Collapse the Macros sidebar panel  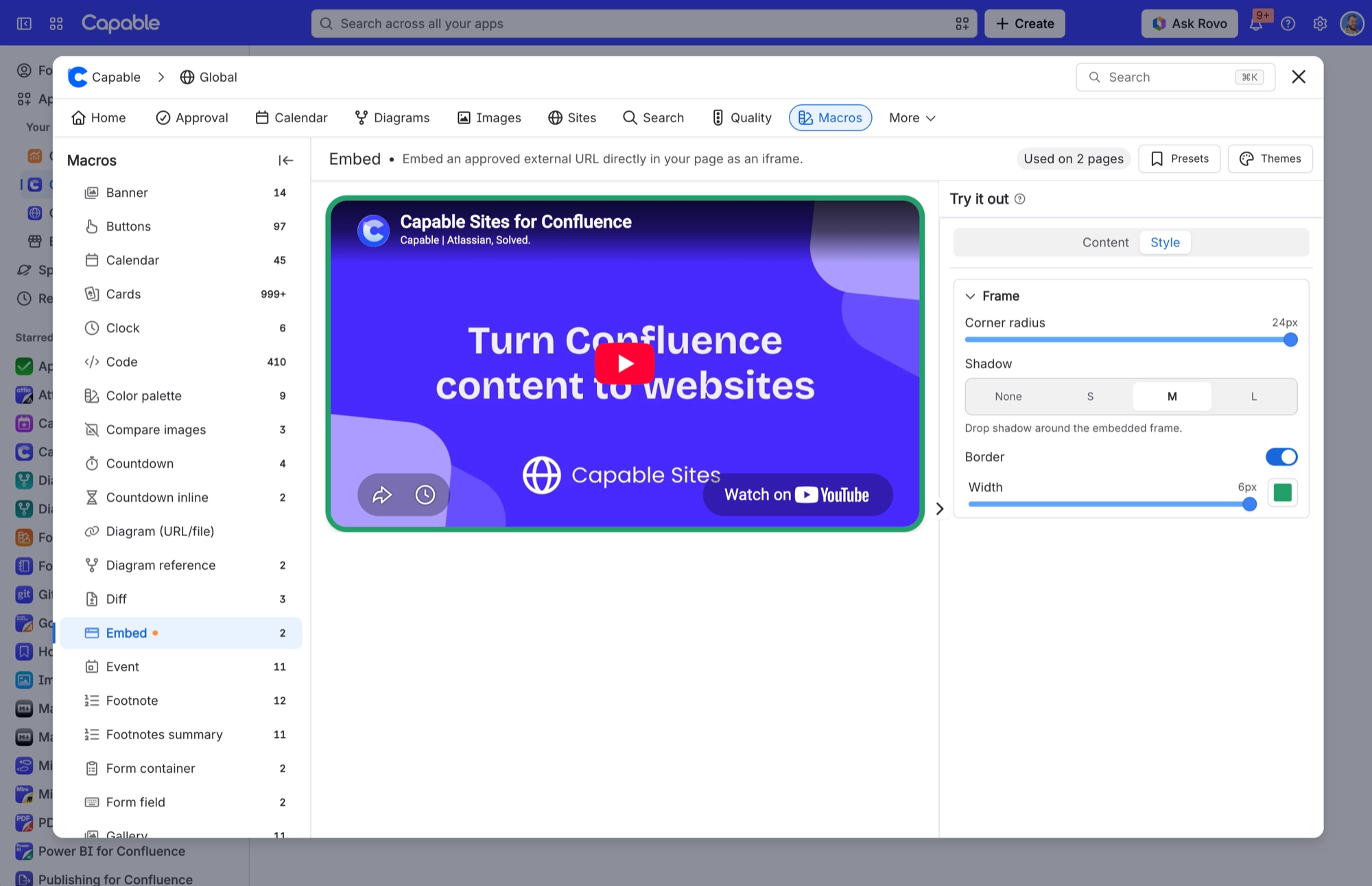(x=285, y=161)
